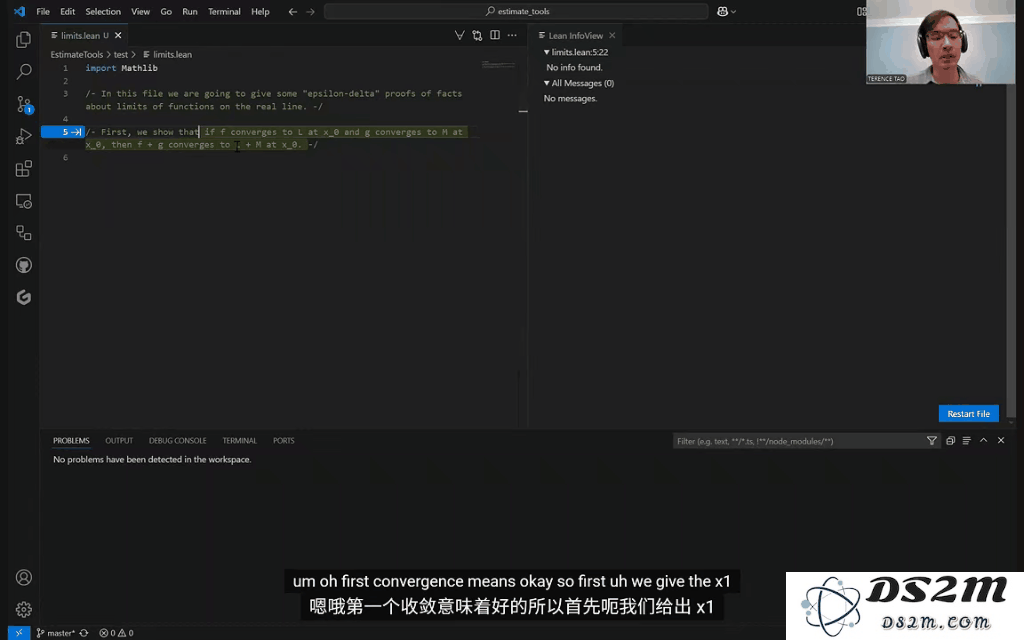This screenshot has width=1024, height=640.
Task: Close the Lean InfoView tab
Action: pyautogui.click(x=612, y=35)
